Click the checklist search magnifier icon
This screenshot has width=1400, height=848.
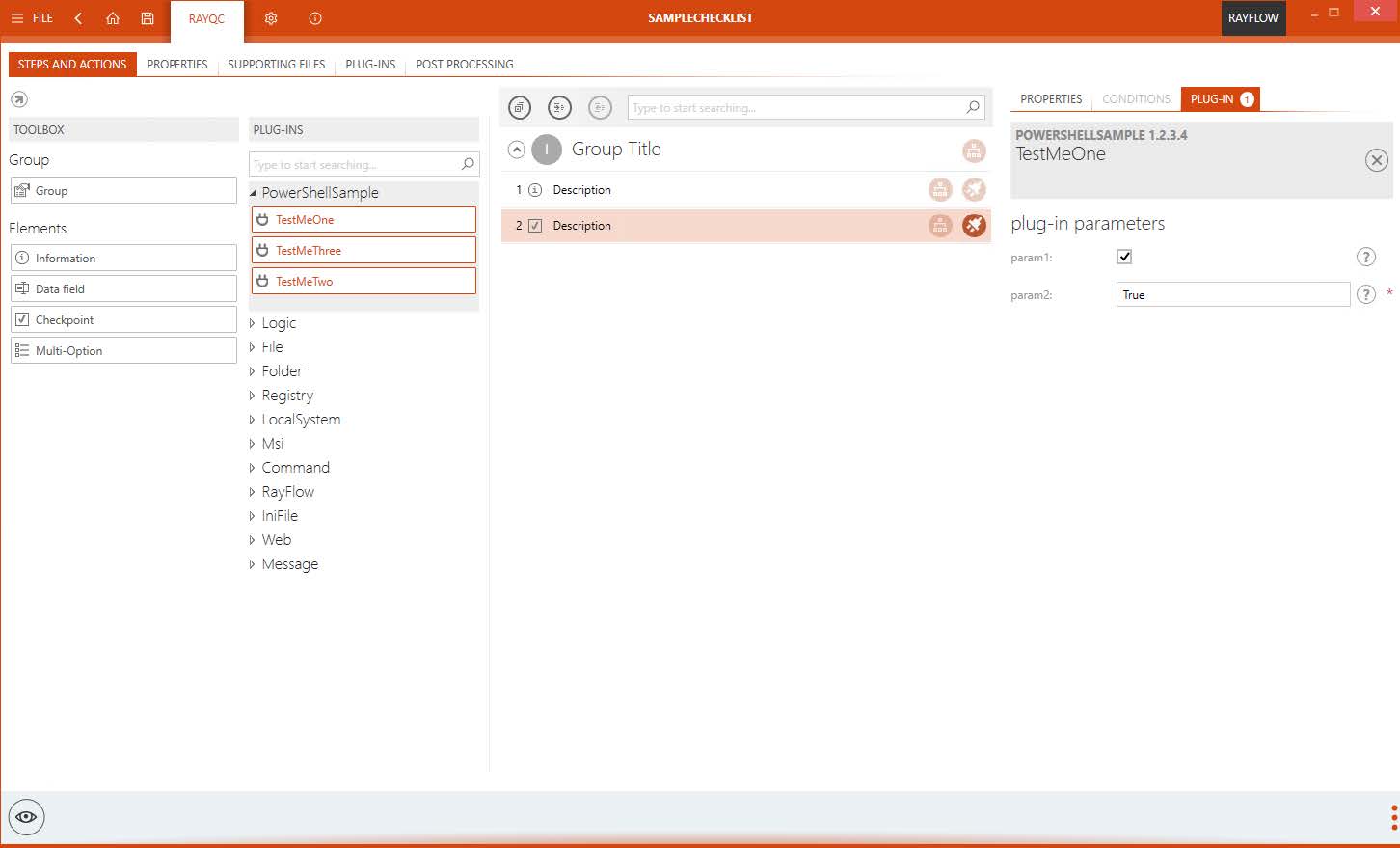point(973,107)
